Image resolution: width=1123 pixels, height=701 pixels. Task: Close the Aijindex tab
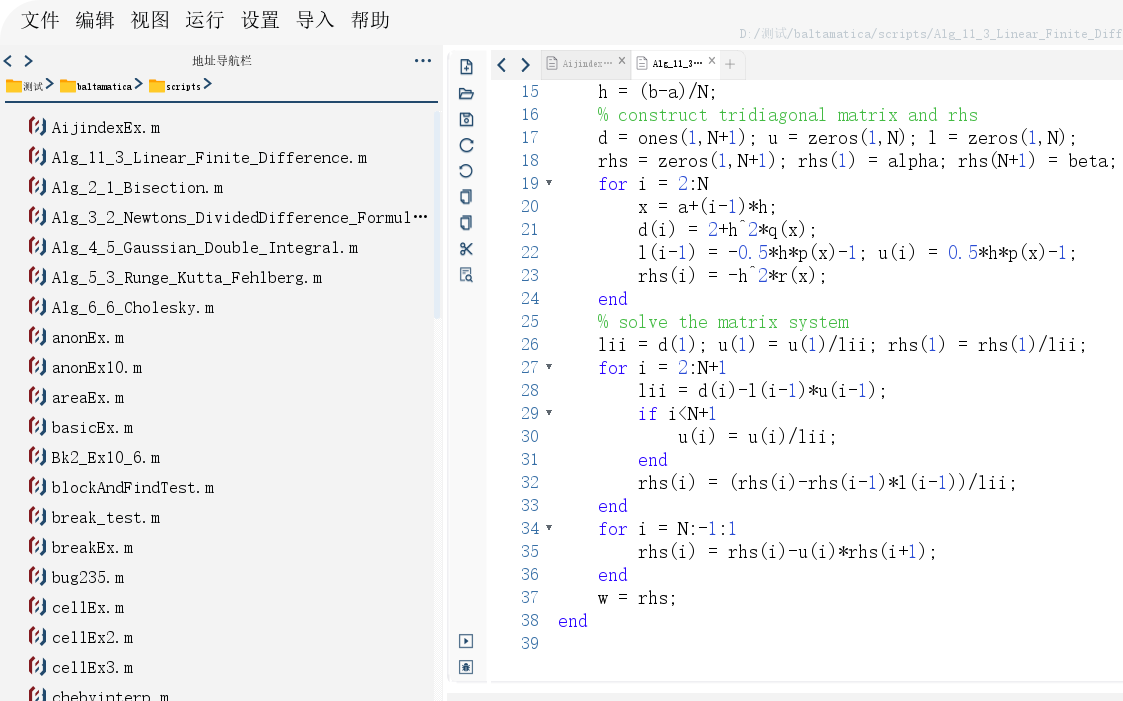tap(622, 61)
